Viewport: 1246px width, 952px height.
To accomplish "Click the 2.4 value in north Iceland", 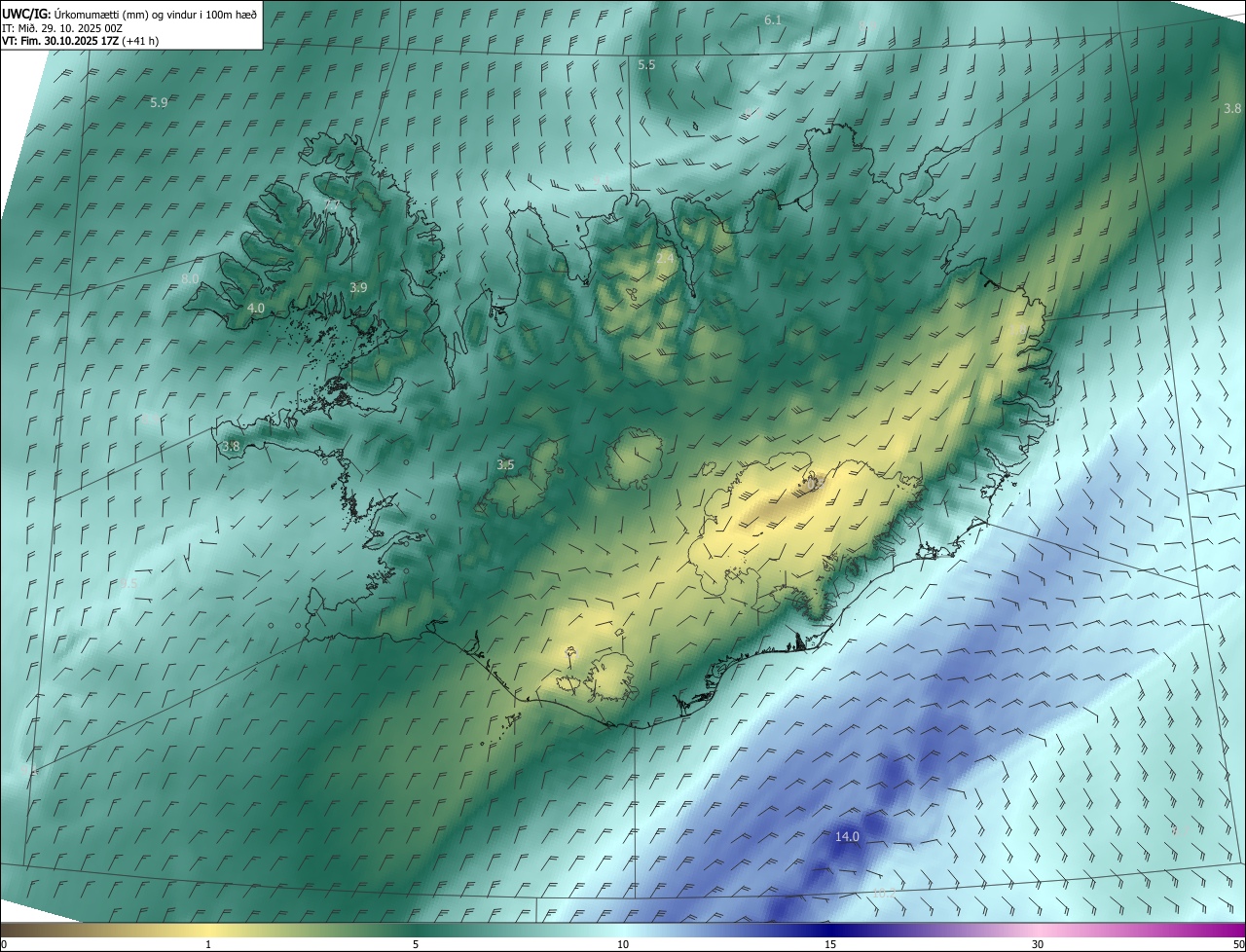I will (666, 259).
